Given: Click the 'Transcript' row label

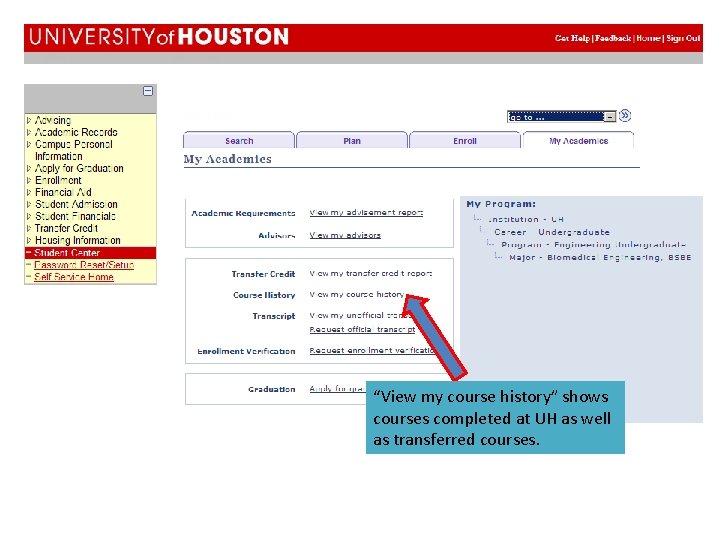Looking at the screenshot, I should 274,316.
